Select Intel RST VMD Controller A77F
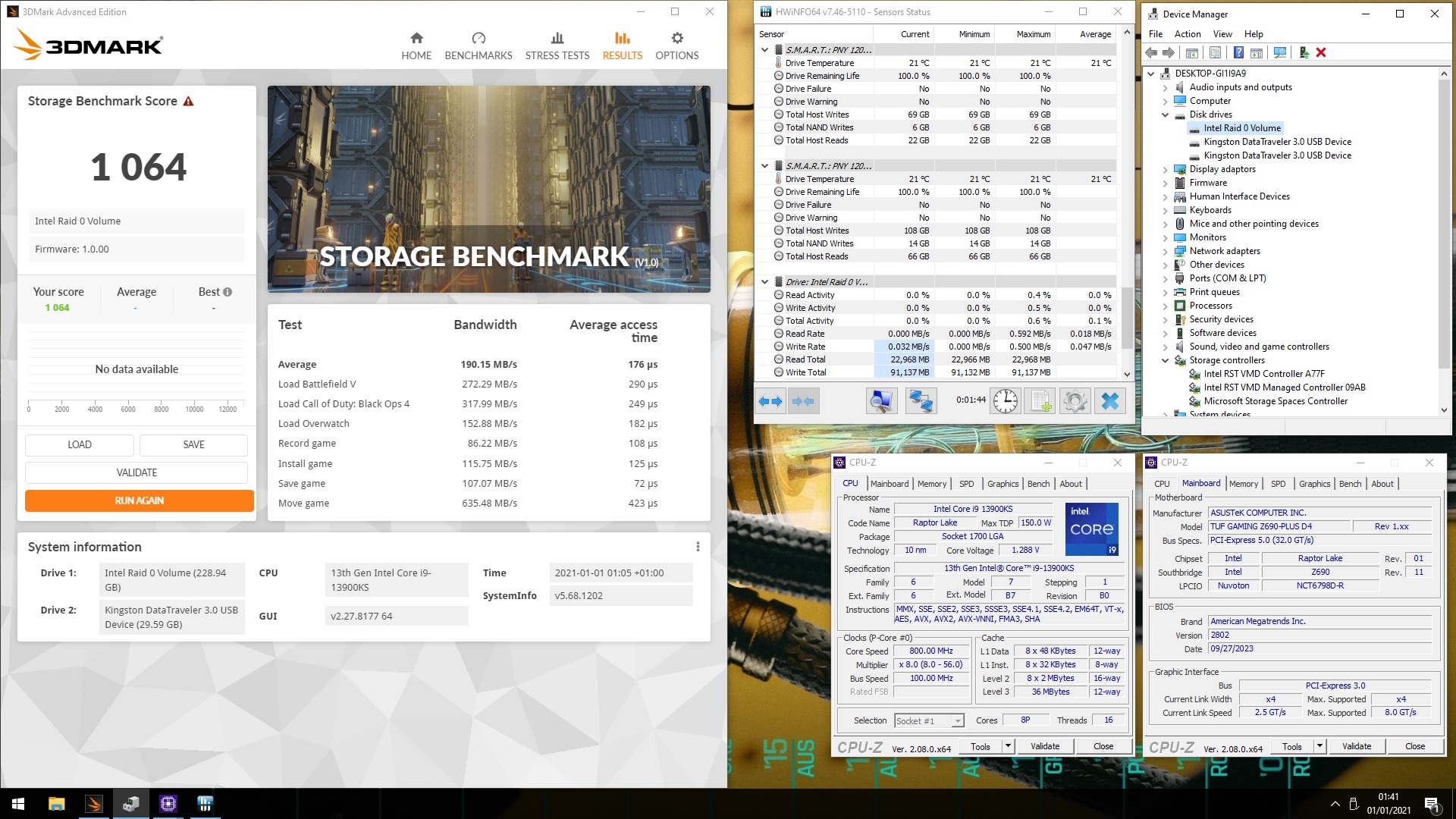Screen dimensions: 1456x819 tap(1264, 374)
